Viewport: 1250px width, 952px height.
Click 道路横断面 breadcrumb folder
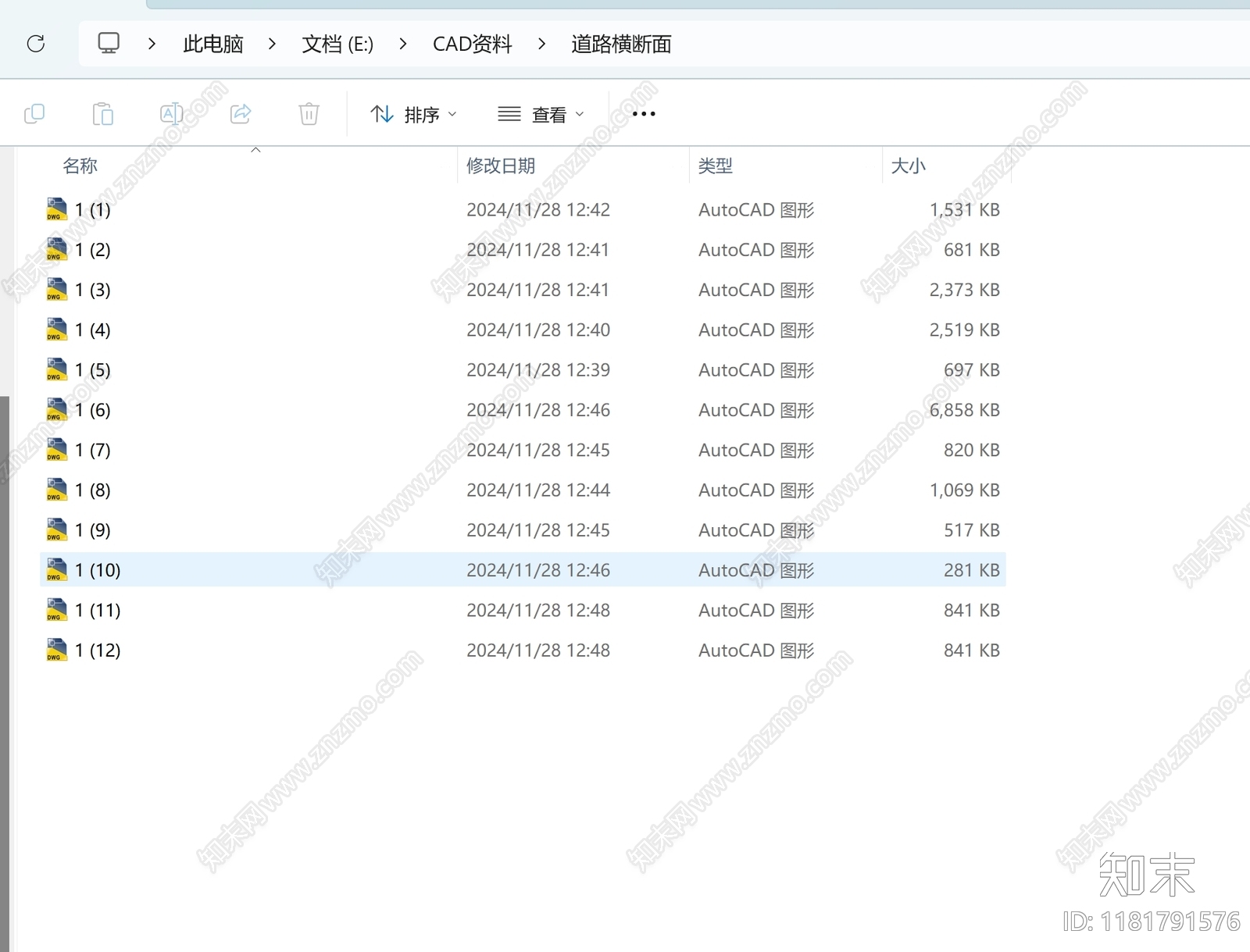[x=621, y=44]
